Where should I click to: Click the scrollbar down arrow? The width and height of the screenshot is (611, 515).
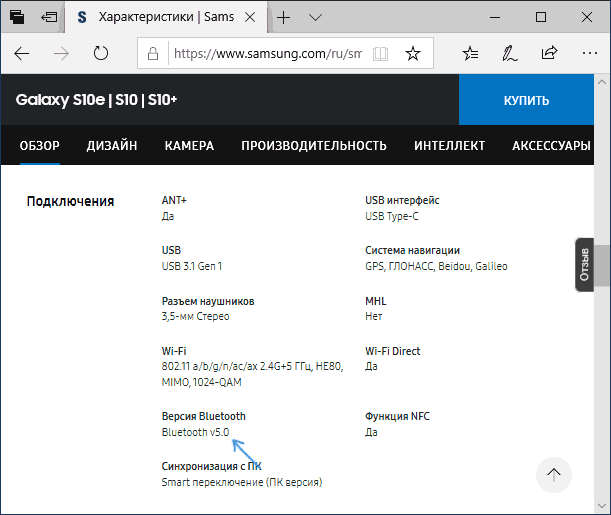coord(602,506)
